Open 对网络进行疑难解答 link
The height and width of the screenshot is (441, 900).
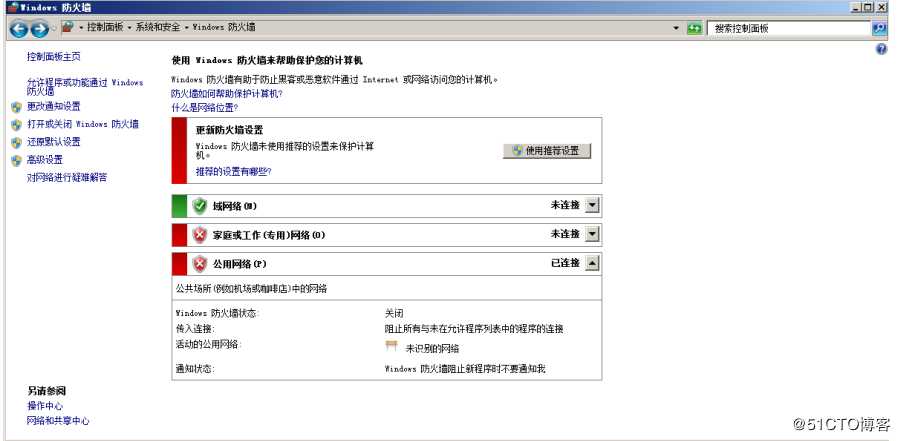[67, 177]
